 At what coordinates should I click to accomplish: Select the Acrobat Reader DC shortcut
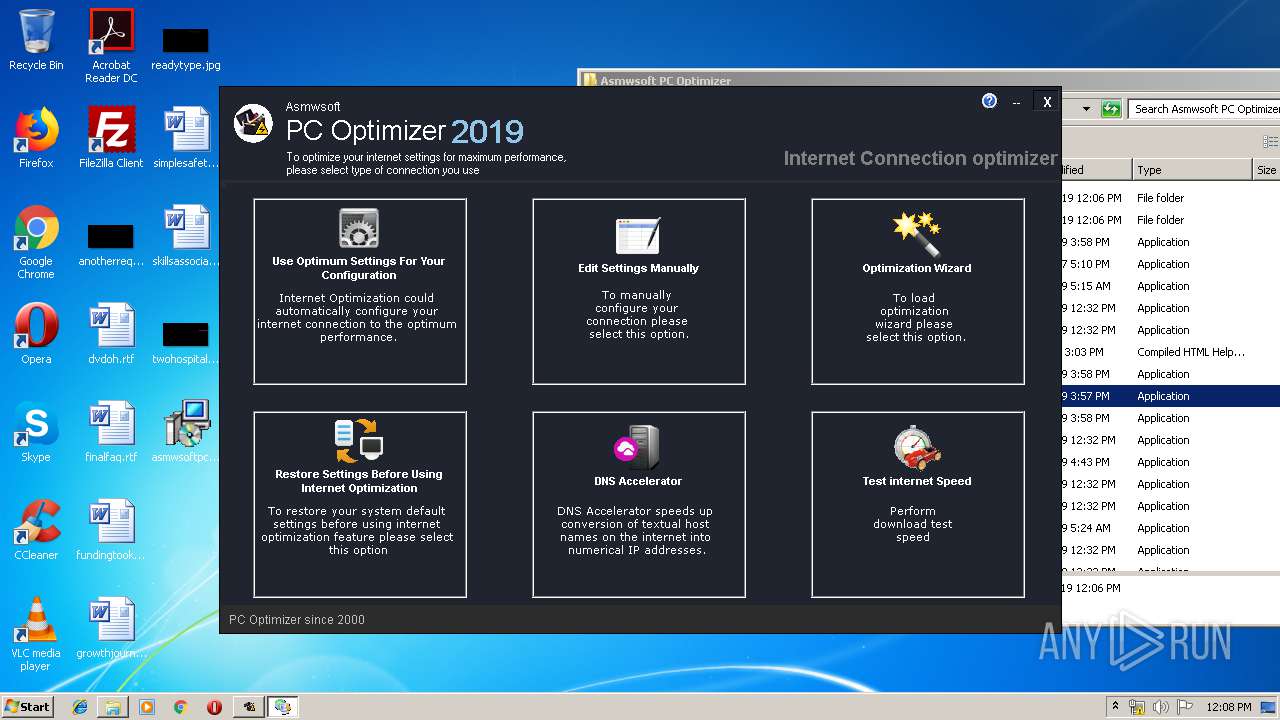click(111, 46)
